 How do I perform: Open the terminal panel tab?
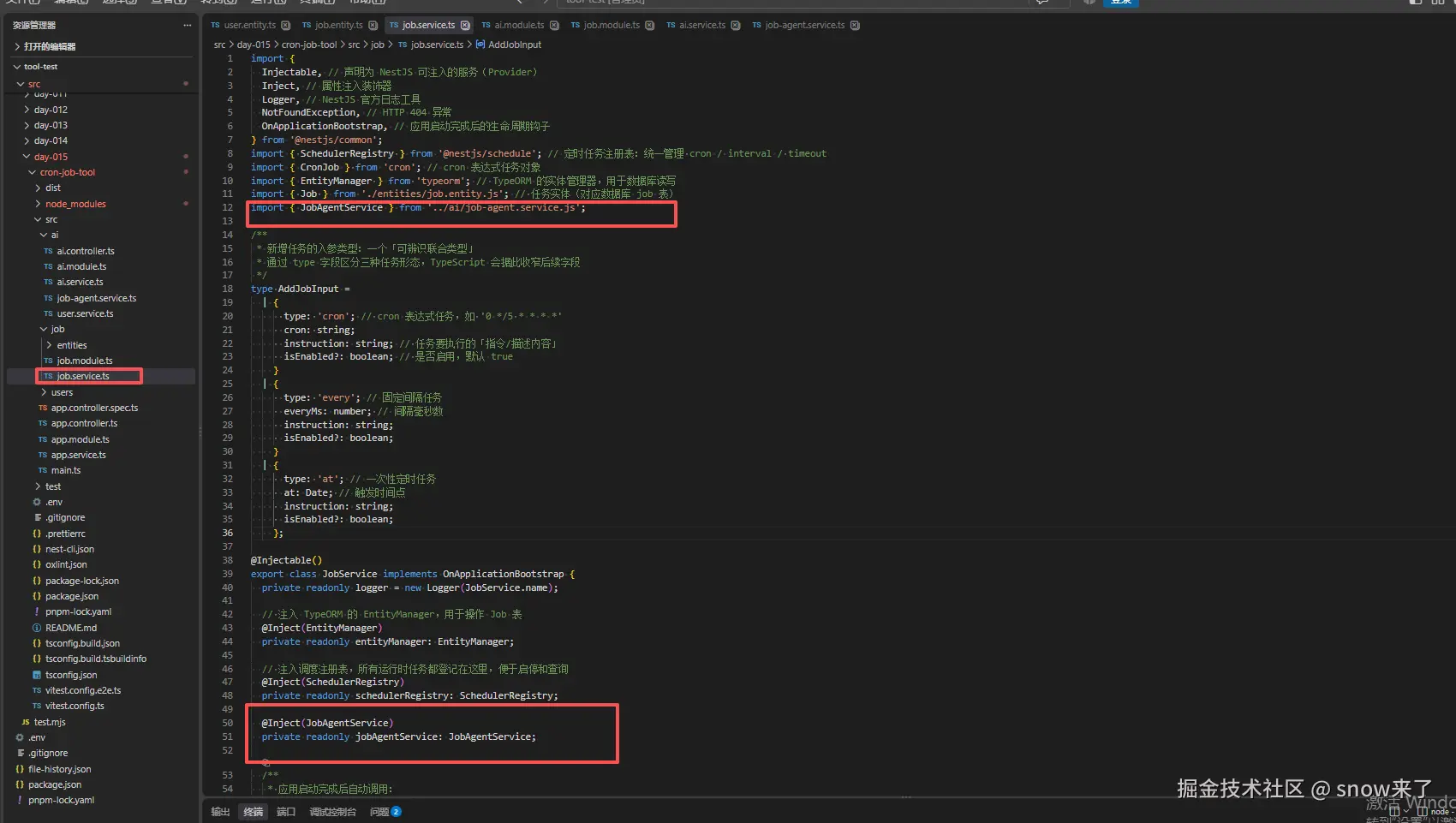(x=254, y=811)
